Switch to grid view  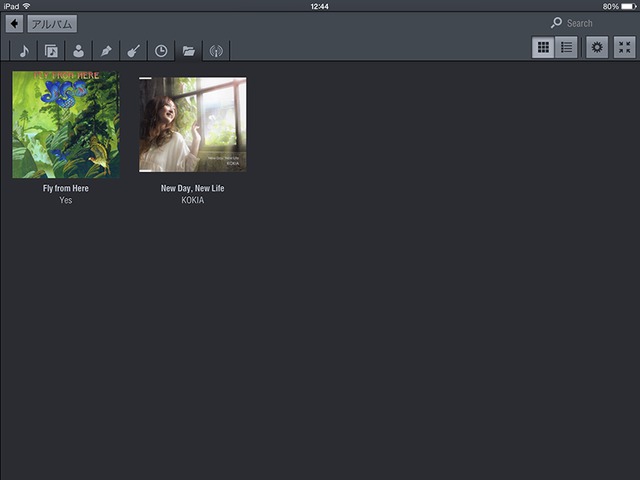click(543, 47)
